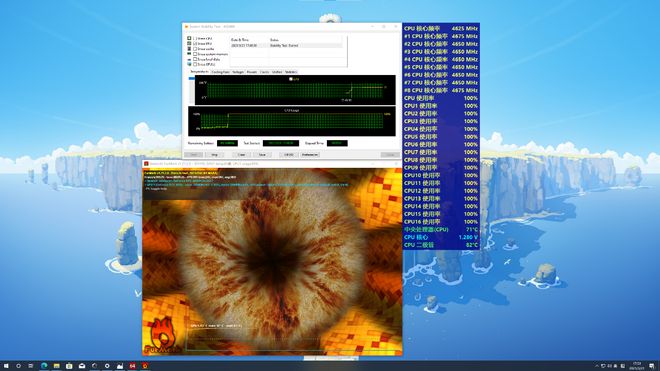Viewport: 660px width, 371px height.
Task: Click the Test Started value field
Action: [281, 143]
